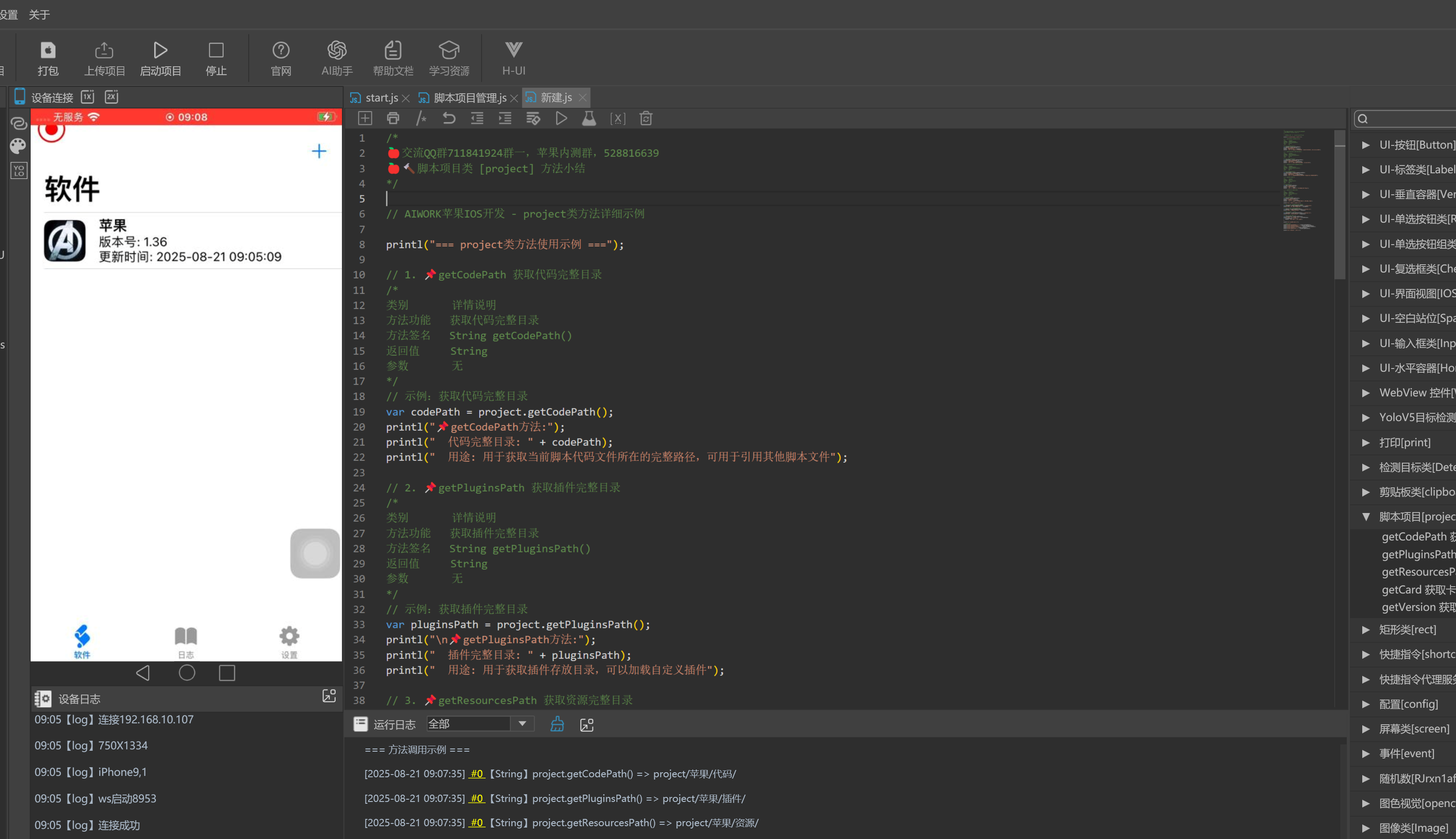Open the AI助手 assistant
Screen dimensions: 1456x839
point(337,58)
